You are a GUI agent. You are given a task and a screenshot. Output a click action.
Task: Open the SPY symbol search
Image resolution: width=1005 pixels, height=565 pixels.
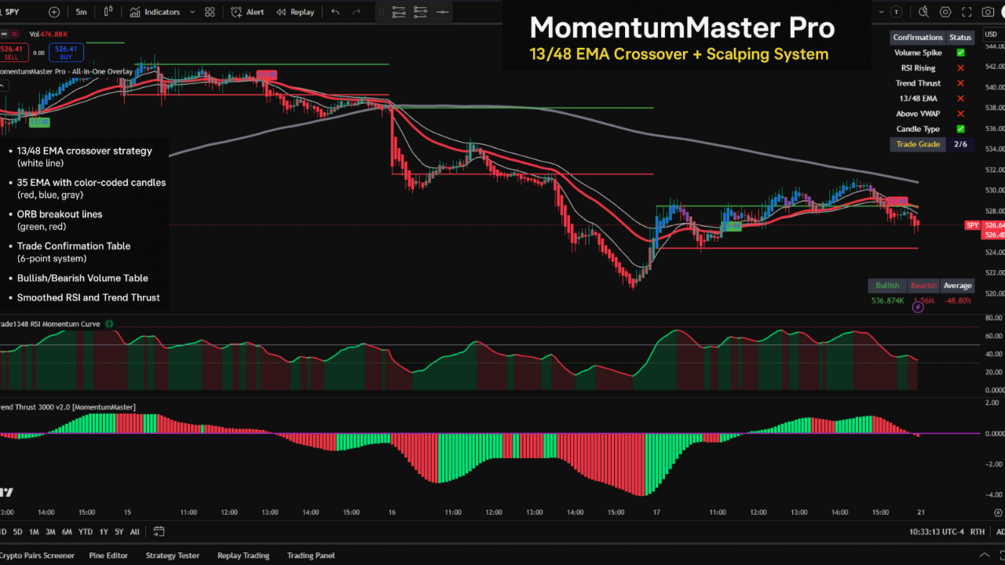coord(13,12)
